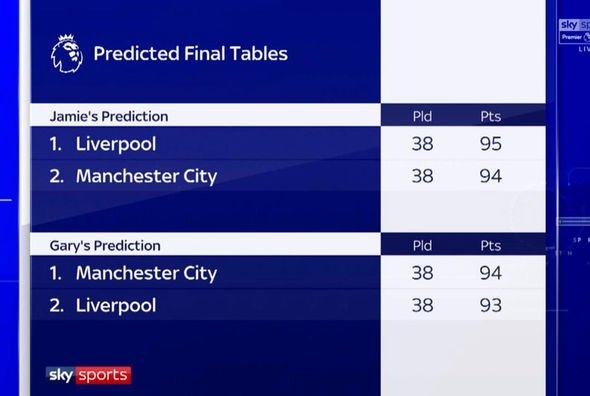This screenshot has width=590, height=396.
Task: Click Gary's 94 points value for Manchester City
Action: [491, 273]
